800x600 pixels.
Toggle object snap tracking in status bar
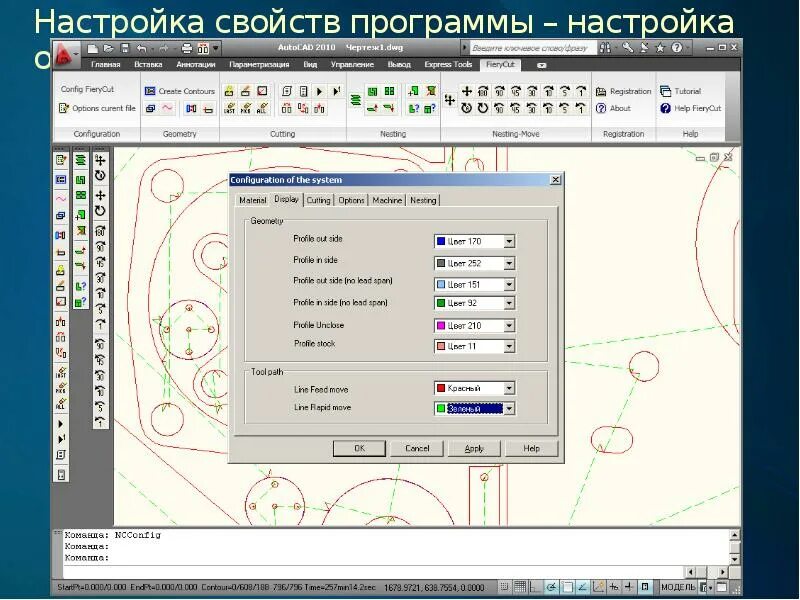[x=583, y=587]
